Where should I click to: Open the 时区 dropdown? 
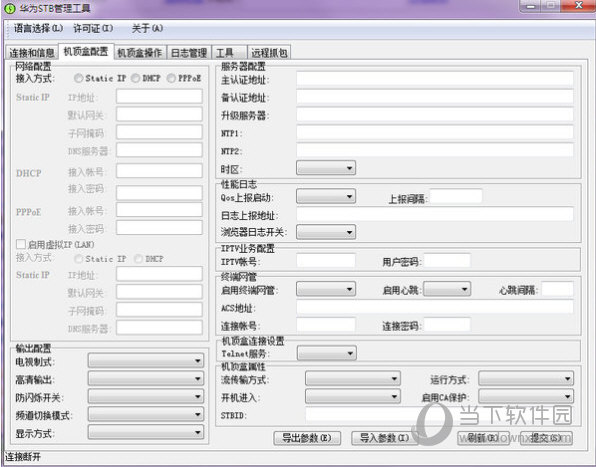pos(326,168)
